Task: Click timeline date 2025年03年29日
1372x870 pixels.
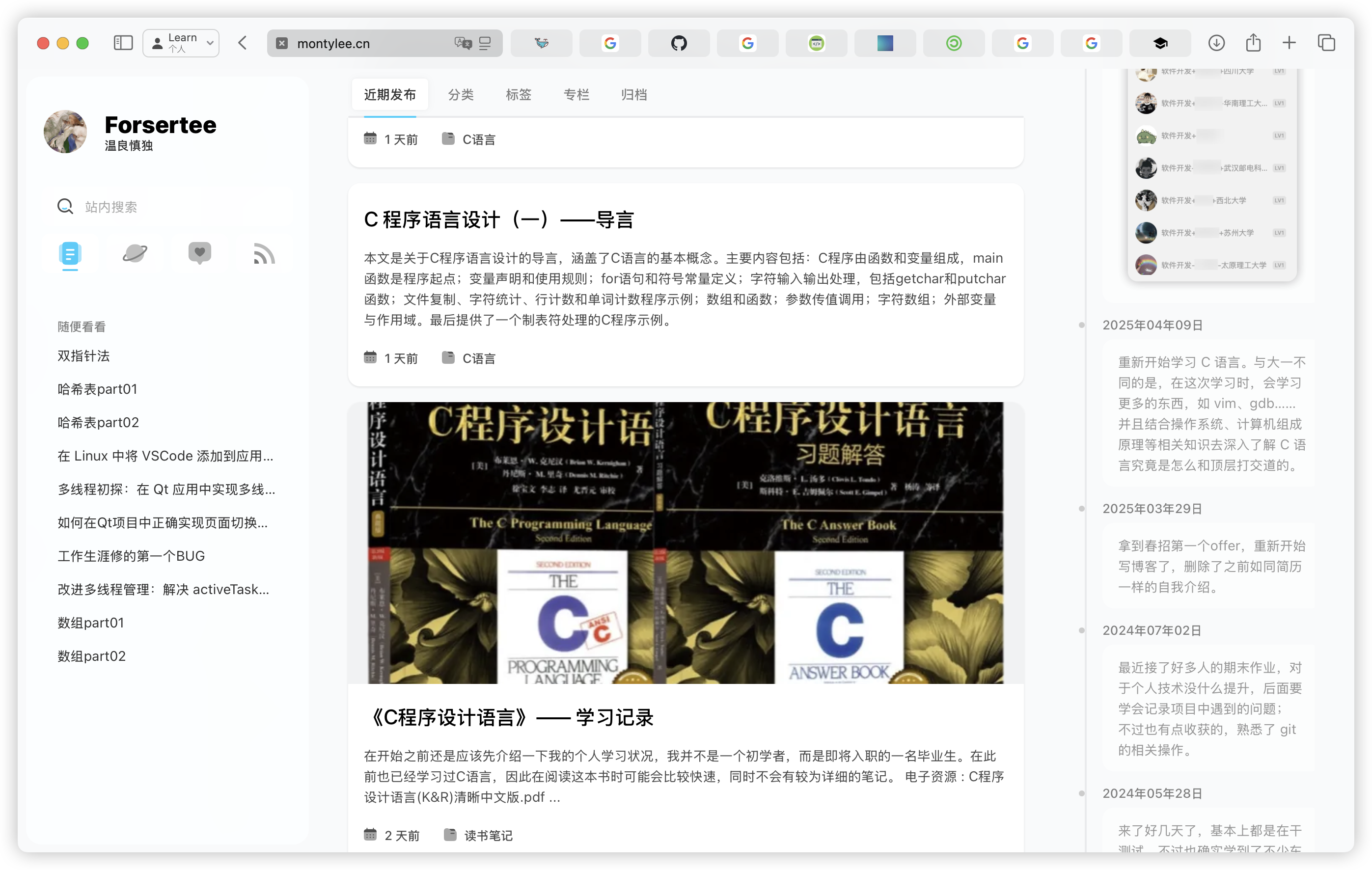Action: (1152, 509)
